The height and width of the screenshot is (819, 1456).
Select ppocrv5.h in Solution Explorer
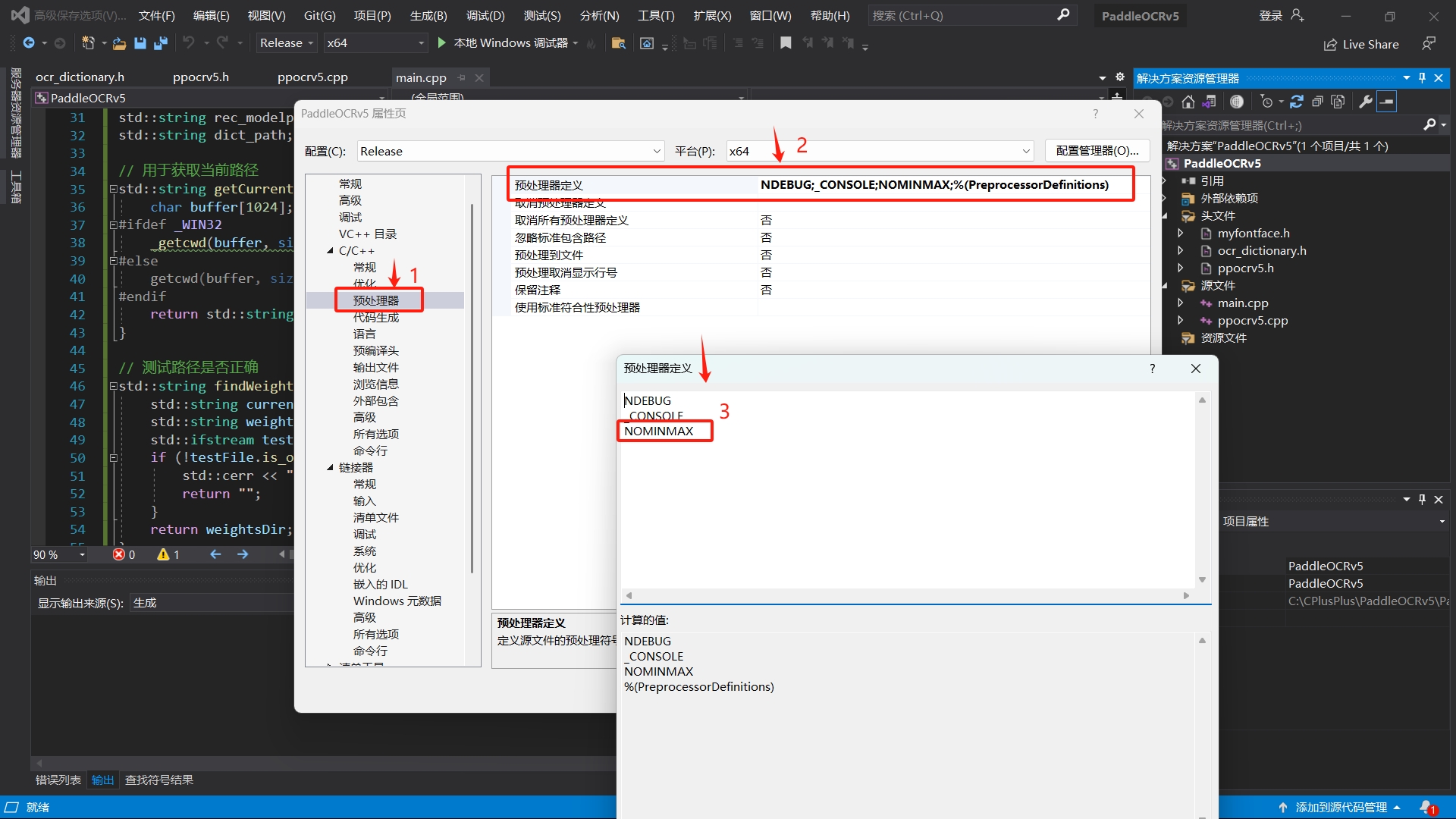click(1245, 268)
